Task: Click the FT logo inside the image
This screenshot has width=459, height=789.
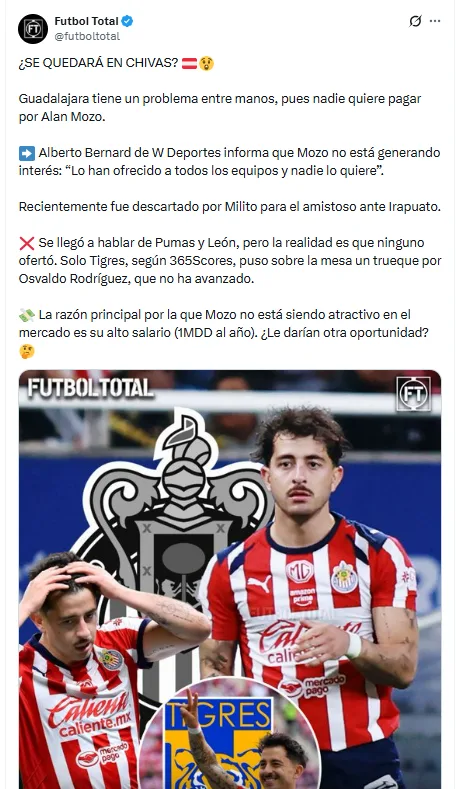Action: point(413,394)
